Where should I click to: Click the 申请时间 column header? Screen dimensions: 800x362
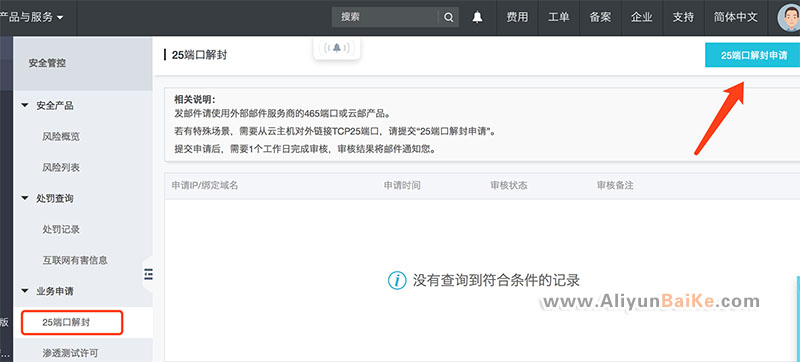coord(402,186)
